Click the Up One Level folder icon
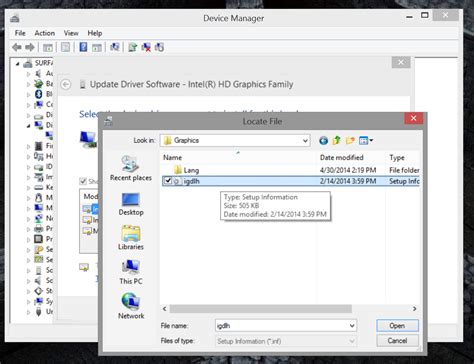 (337, 140)
